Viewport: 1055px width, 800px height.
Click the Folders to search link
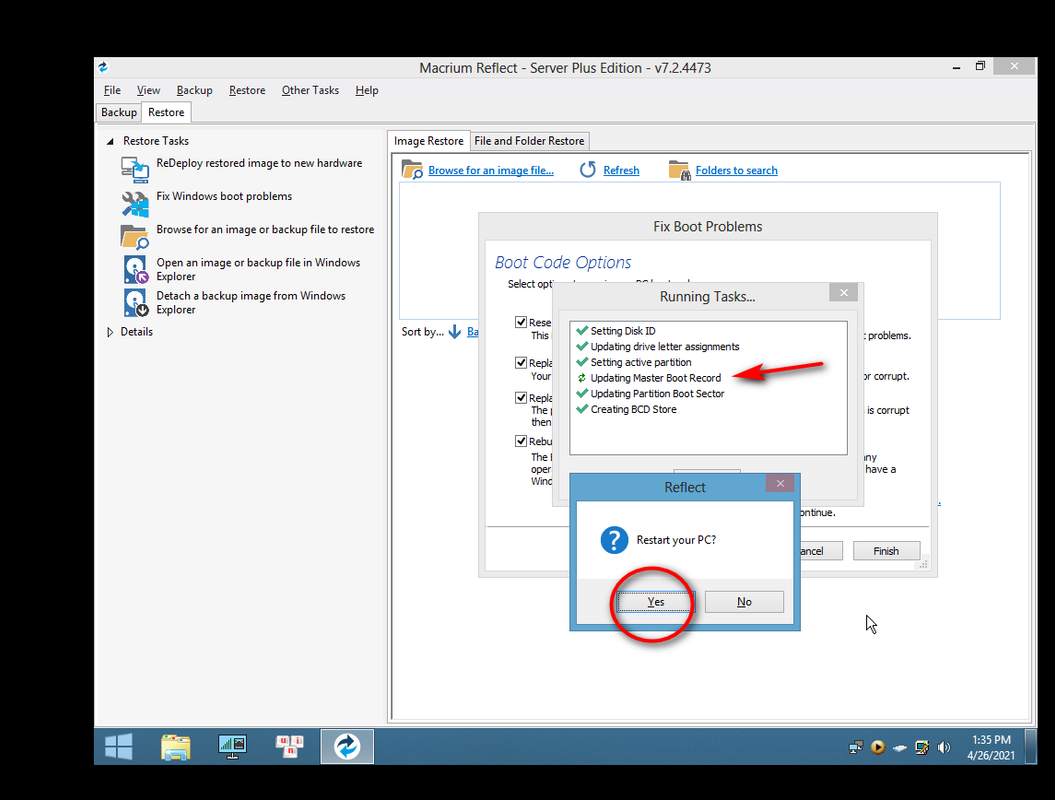coord(736,170)
